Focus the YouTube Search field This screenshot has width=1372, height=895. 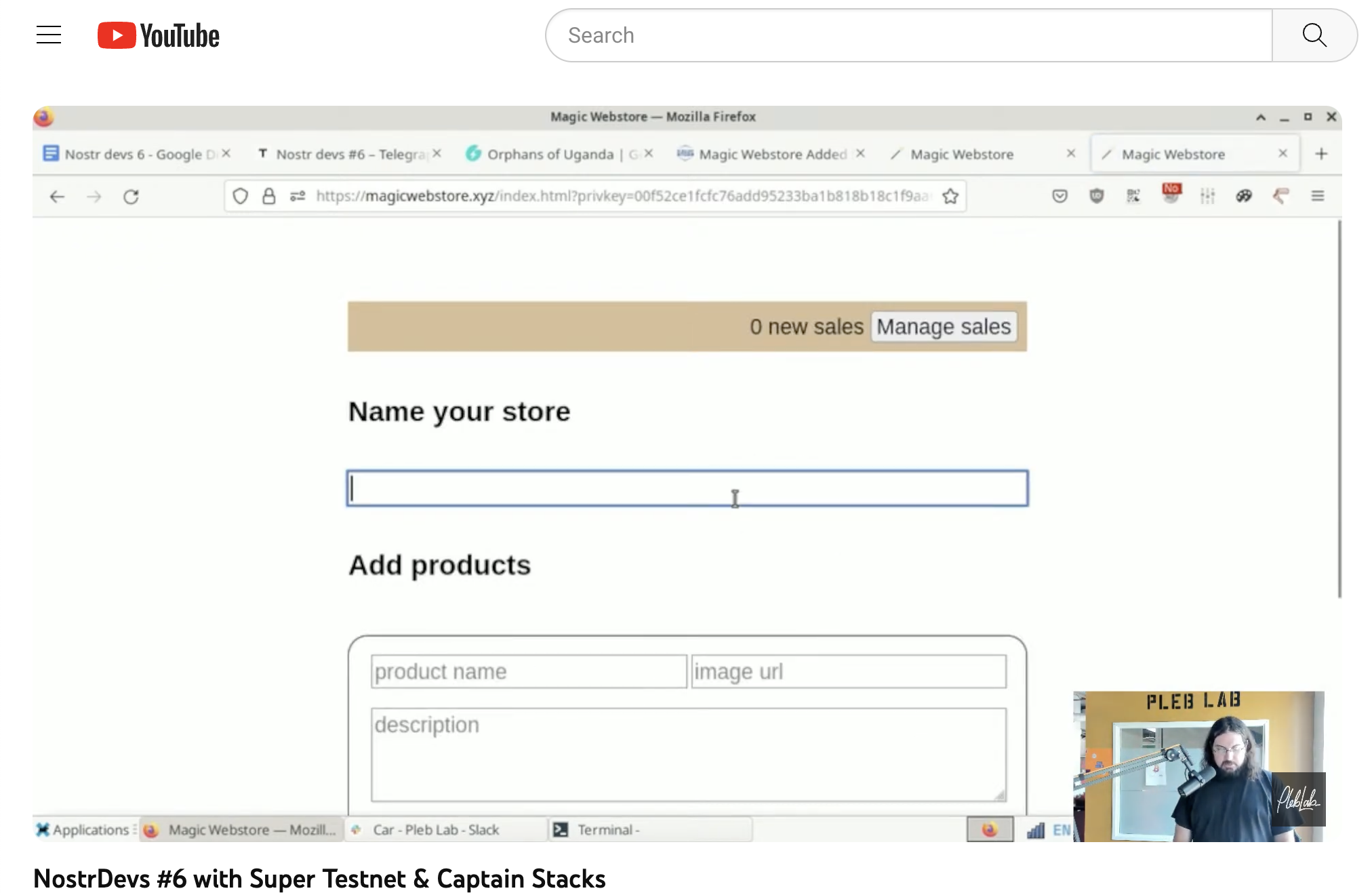pos(908,35)
